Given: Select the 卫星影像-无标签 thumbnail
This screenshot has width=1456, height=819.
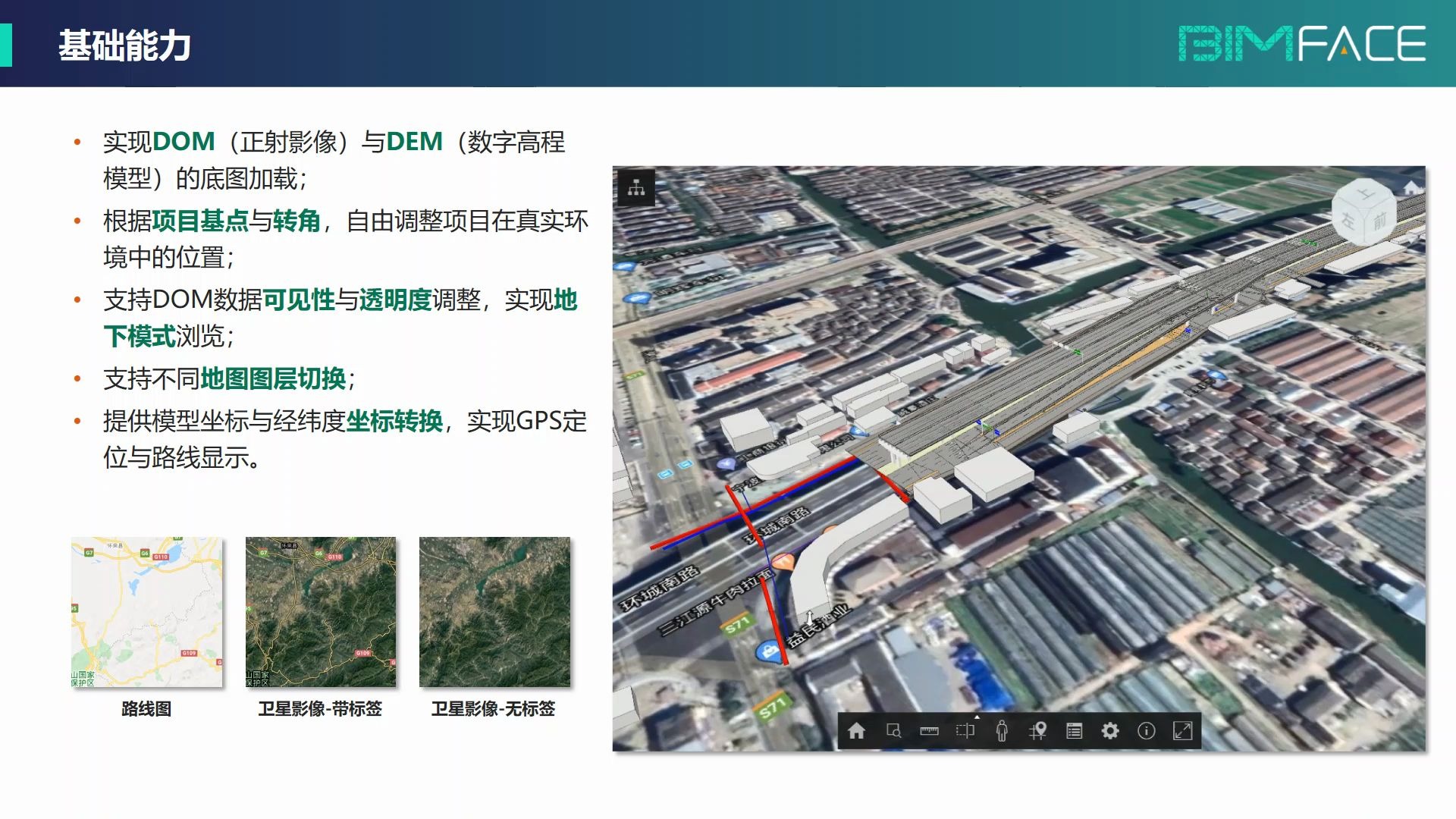Looking at the screenshot, I should (x=494, y=612).
